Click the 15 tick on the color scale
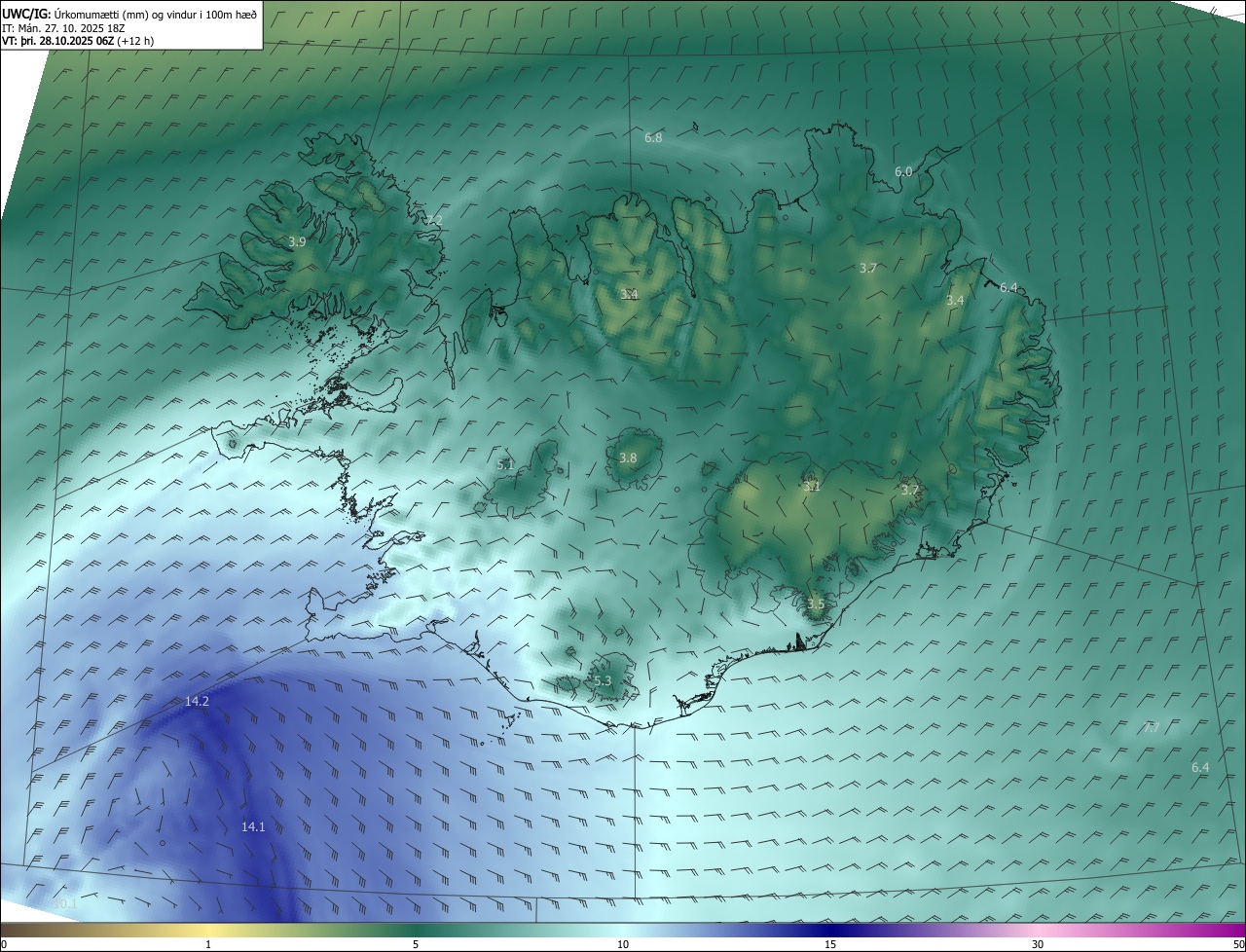The height and width of the screenshot is (952, 1246). 830,944
